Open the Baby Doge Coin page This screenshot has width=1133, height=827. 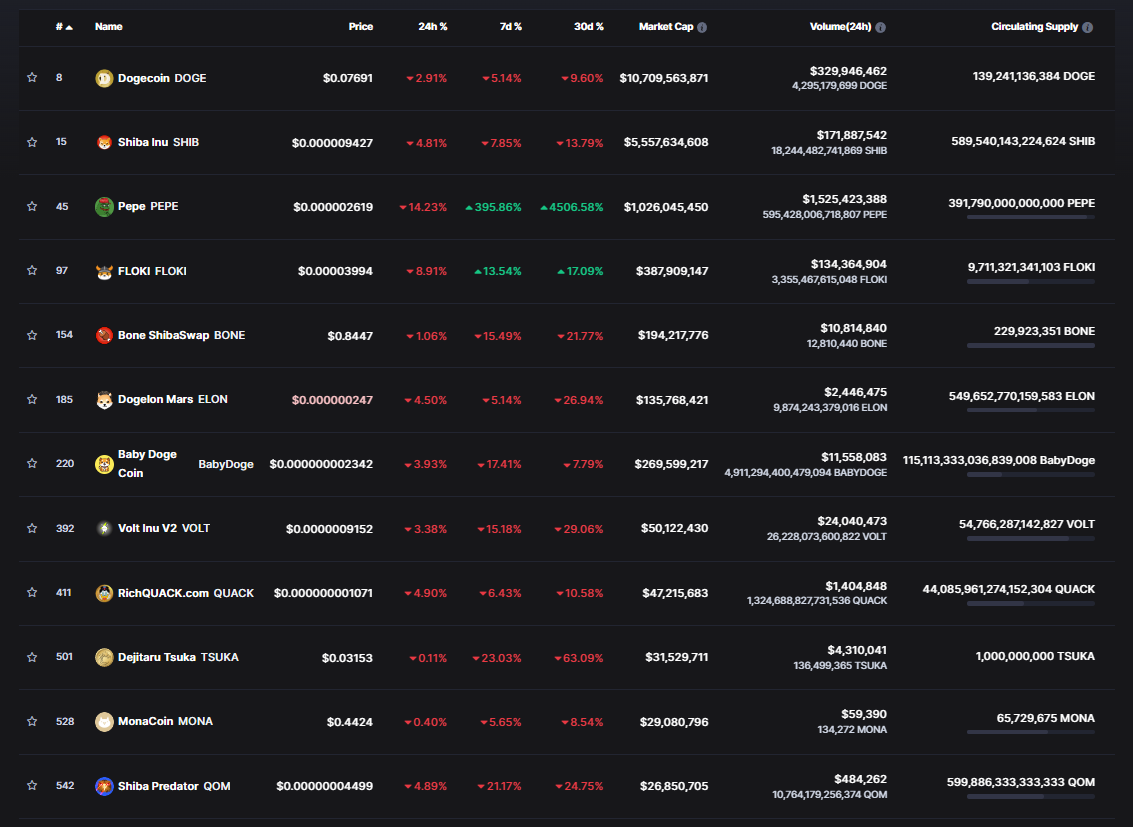[x=186, y=464]
